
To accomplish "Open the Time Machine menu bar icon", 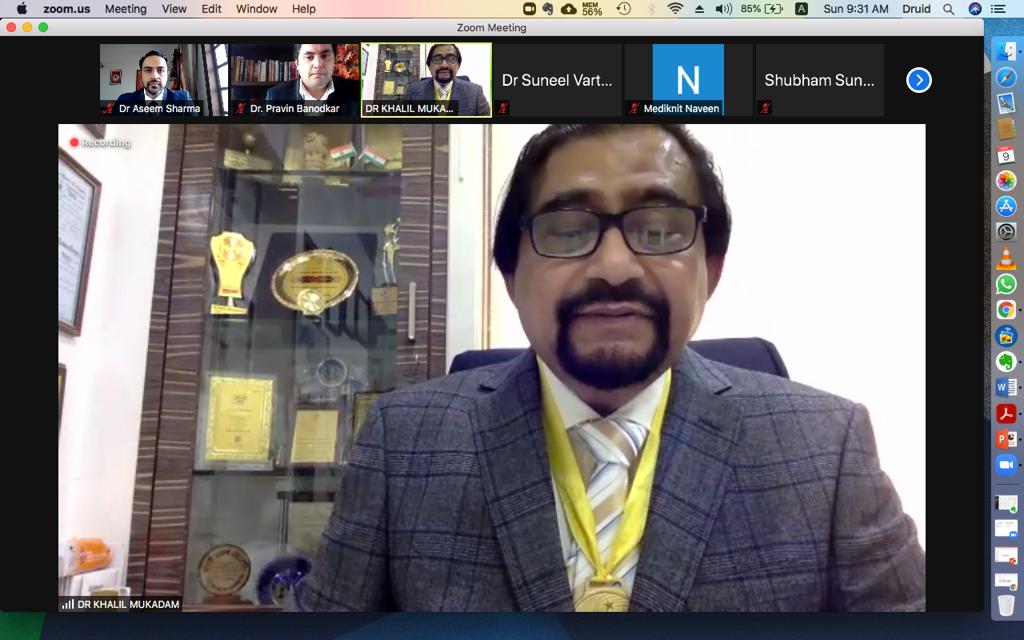I will 624,9.
